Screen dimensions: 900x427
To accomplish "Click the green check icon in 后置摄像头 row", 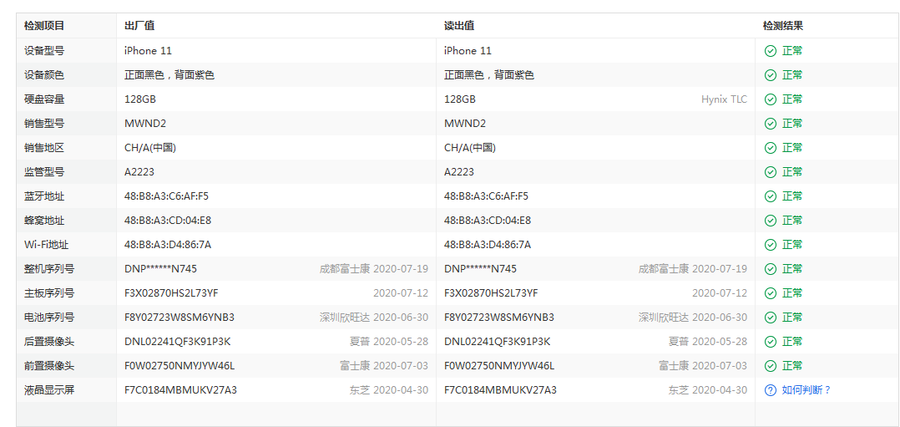I will (x=770, y=342).
